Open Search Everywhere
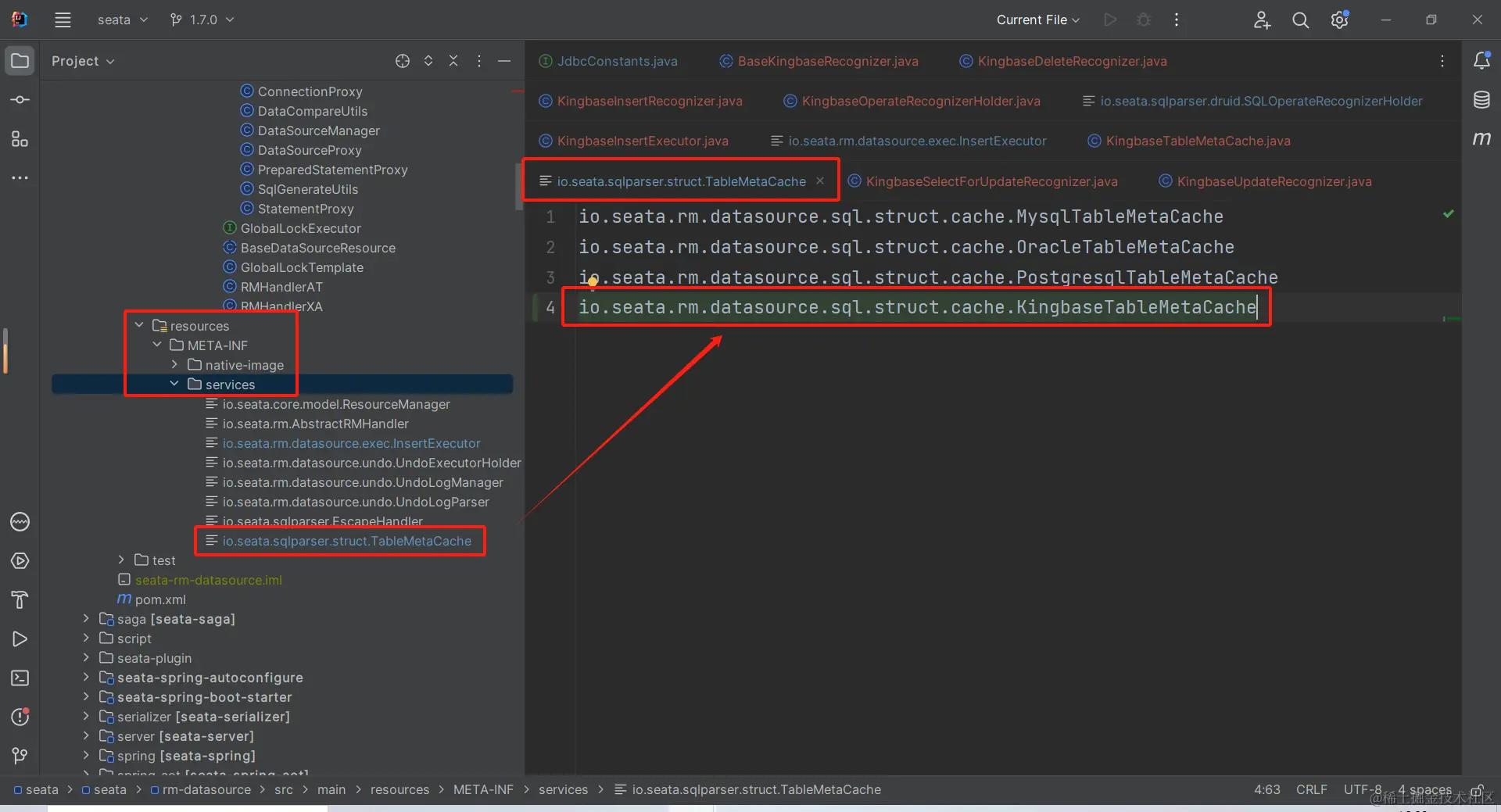The height and width of the screenshot is (812, 1501). (x=1301, y=20)
